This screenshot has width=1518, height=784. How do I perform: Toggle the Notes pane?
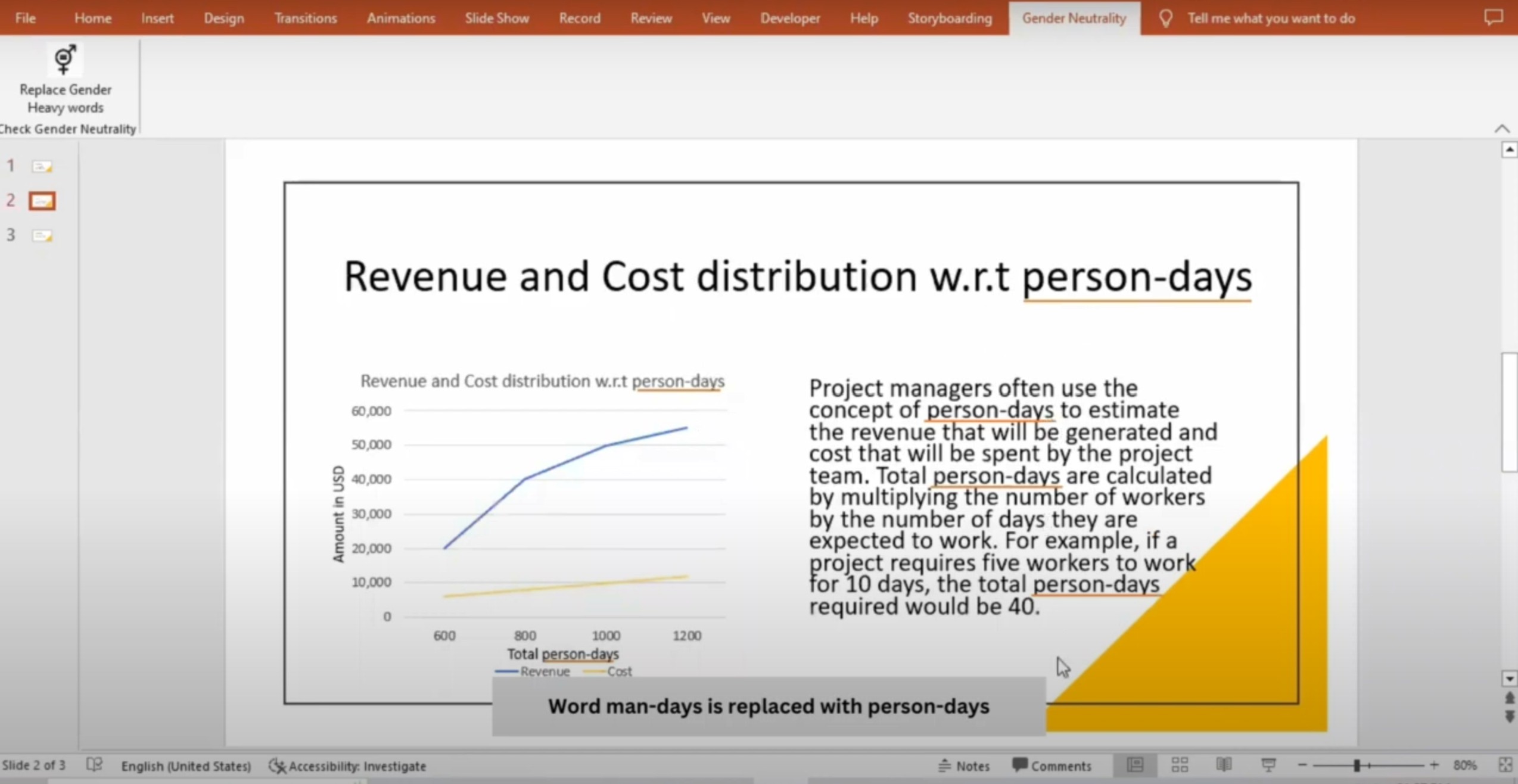click(x=963, y=766)
